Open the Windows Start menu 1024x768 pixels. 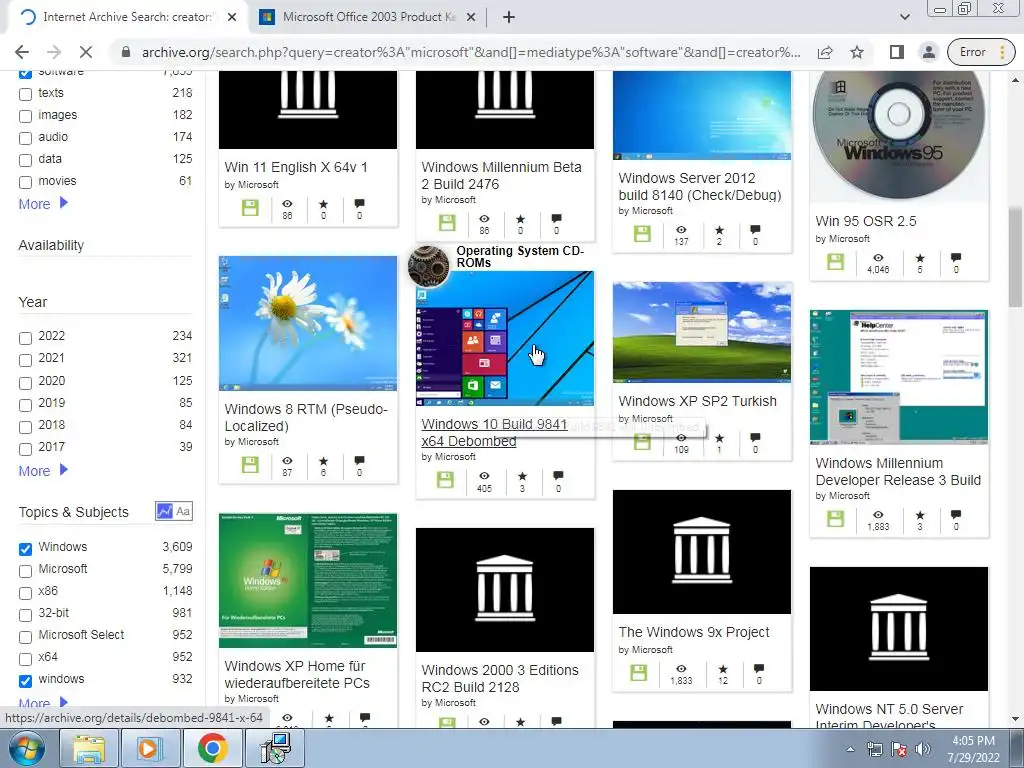tap(27, 748)
